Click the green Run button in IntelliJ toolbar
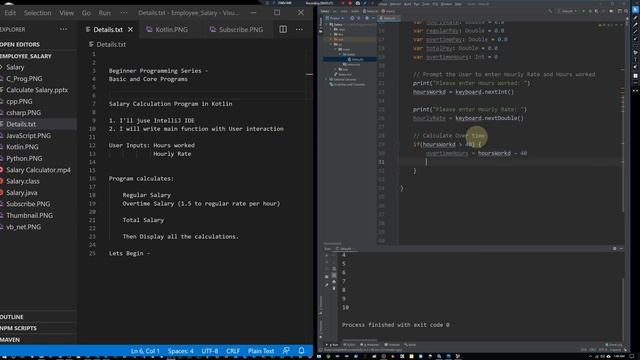640x360 pixels. pyautogui.click(x=583, y=11)
